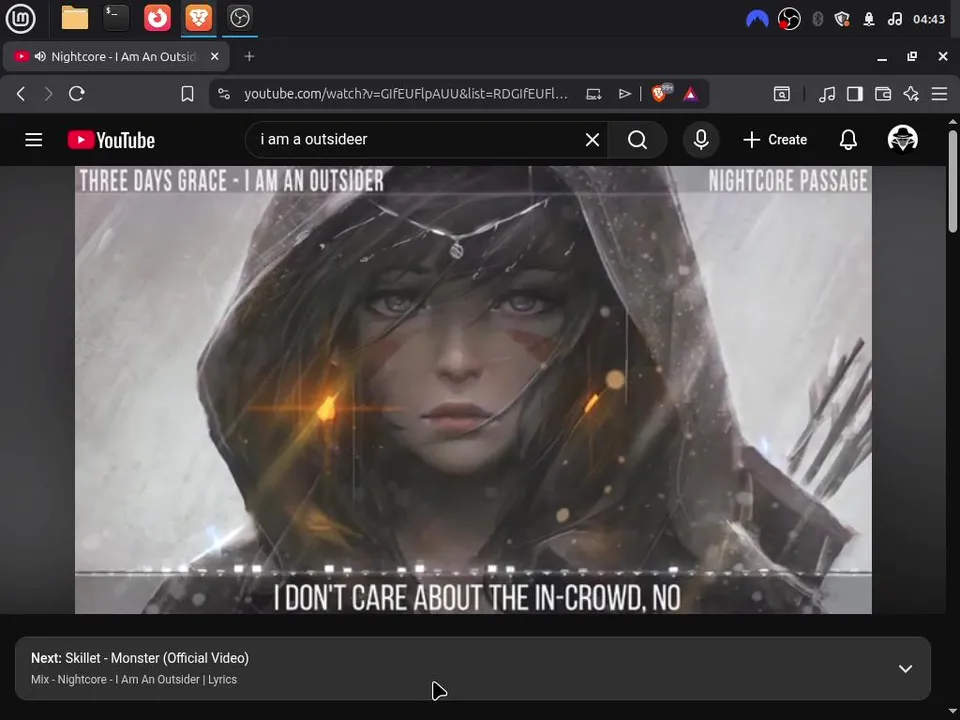Show the calendar from clock 04:43

pyautogui.click(x=929, y=20)
